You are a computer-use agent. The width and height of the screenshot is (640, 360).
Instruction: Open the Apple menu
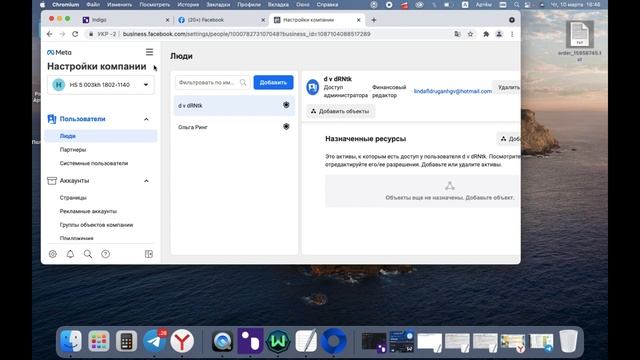tap(42, 4)
